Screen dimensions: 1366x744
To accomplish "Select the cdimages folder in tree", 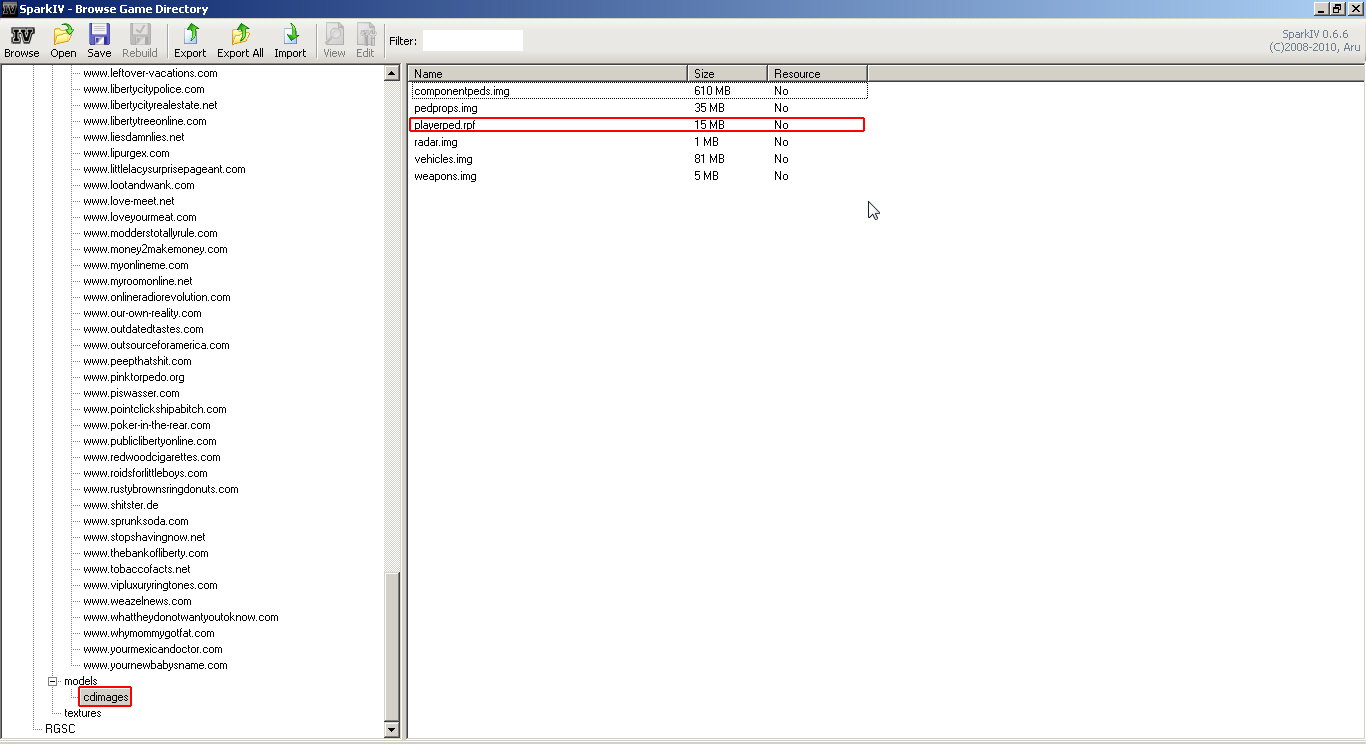I will 106,697.
